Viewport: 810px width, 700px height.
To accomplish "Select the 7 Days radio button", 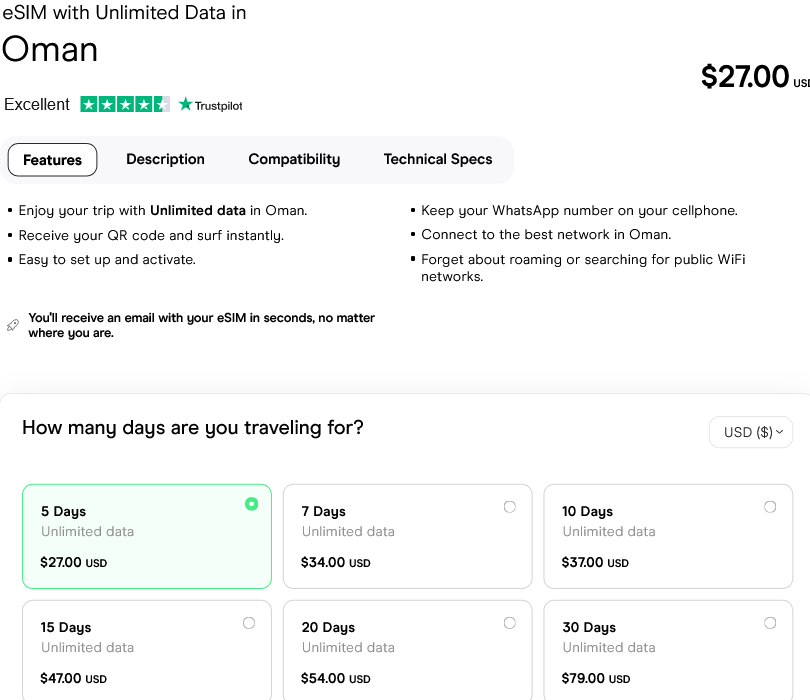I will pos(510,507).
